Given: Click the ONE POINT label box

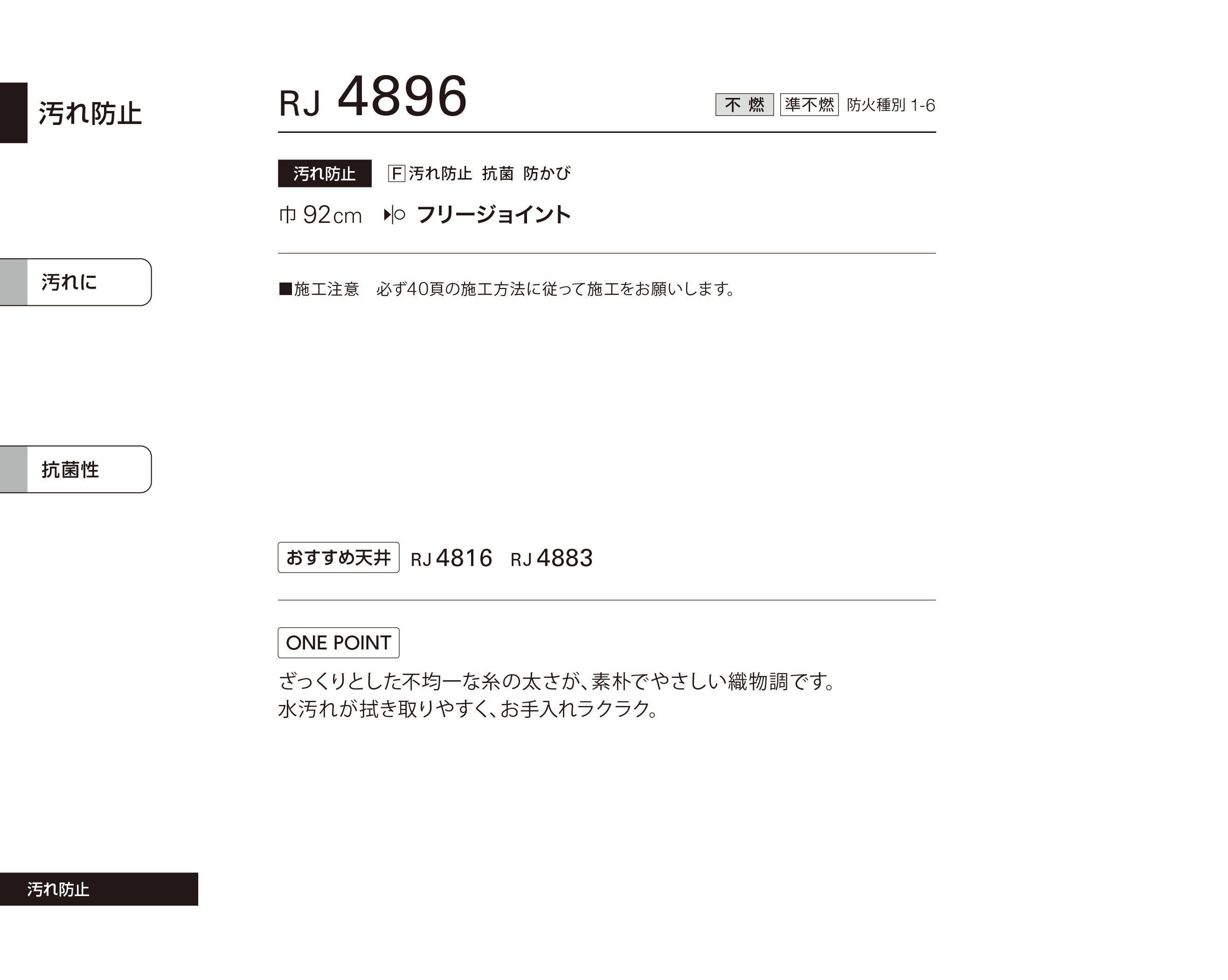Looking at the screenshot, I should coord(338,643).
